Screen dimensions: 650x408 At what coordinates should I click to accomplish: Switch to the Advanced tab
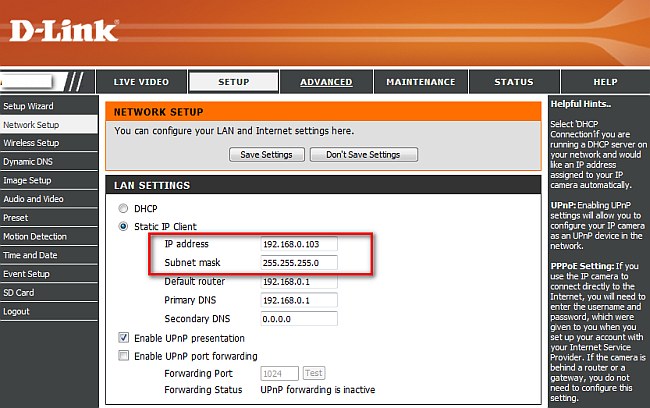326,82
